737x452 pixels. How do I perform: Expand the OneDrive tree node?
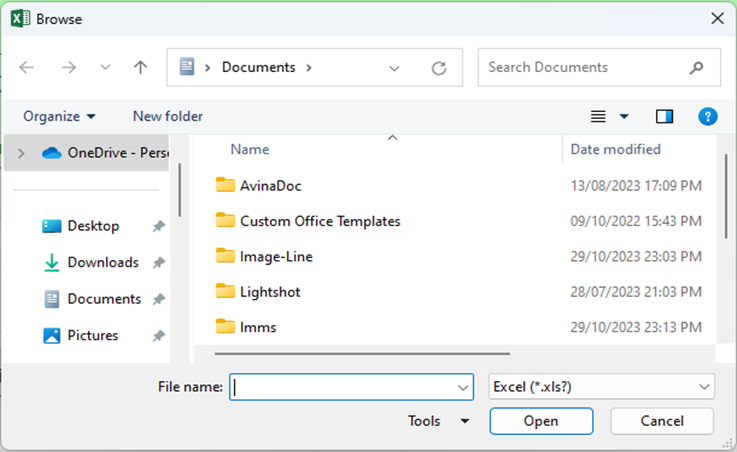[21, 153]
